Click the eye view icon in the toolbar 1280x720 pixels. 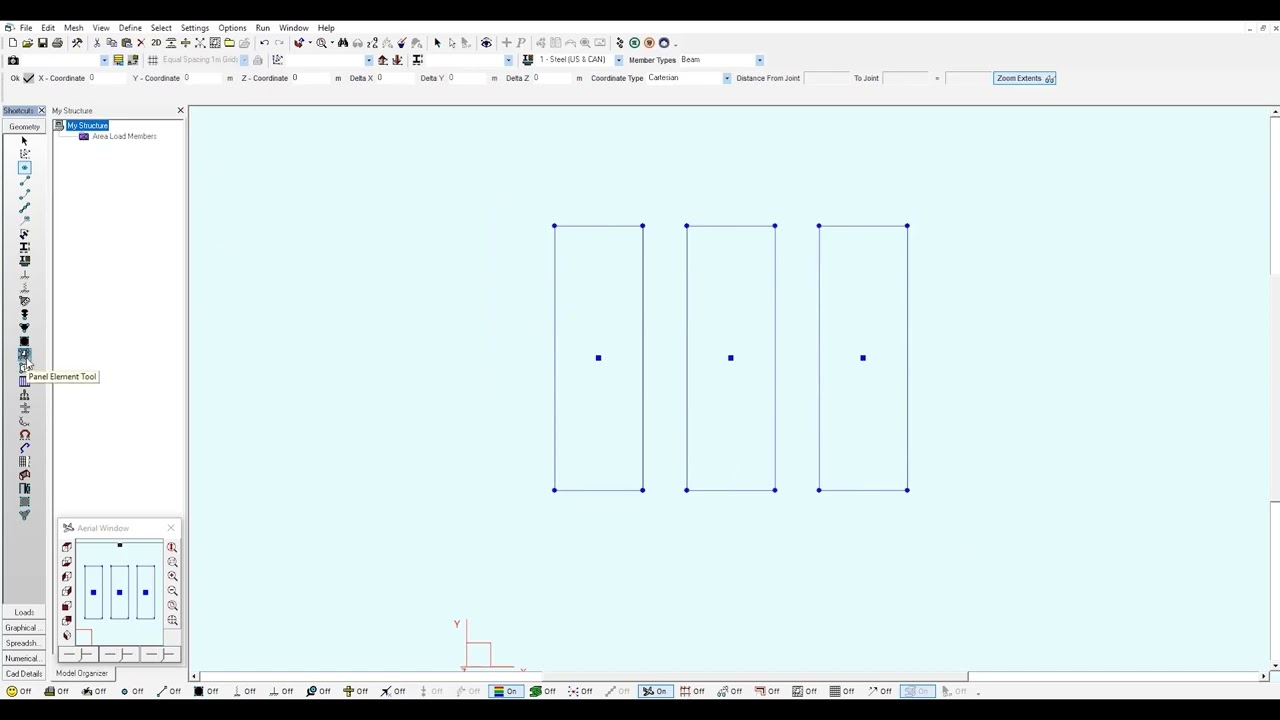pyautogui.click(x=486, y=43)
